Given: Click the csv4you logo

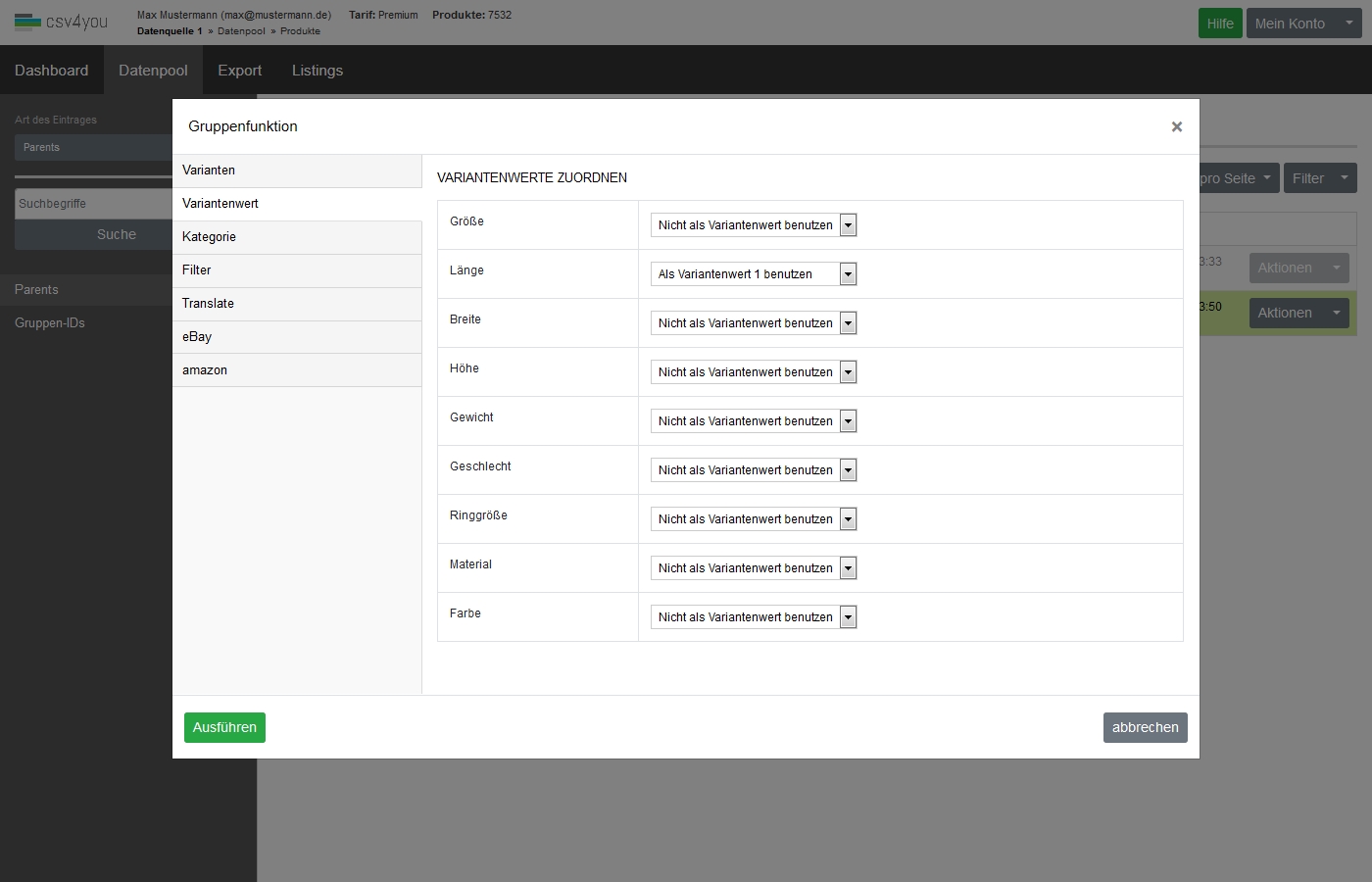Looking at the screenshot, I should [61, 22].
